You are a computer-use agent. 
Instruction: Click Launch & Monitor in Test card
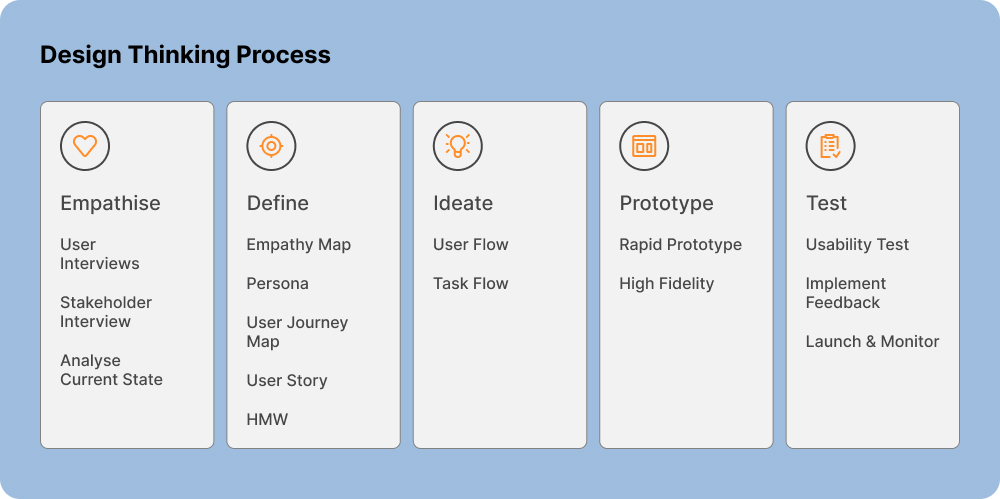click(x=872, y=342)
